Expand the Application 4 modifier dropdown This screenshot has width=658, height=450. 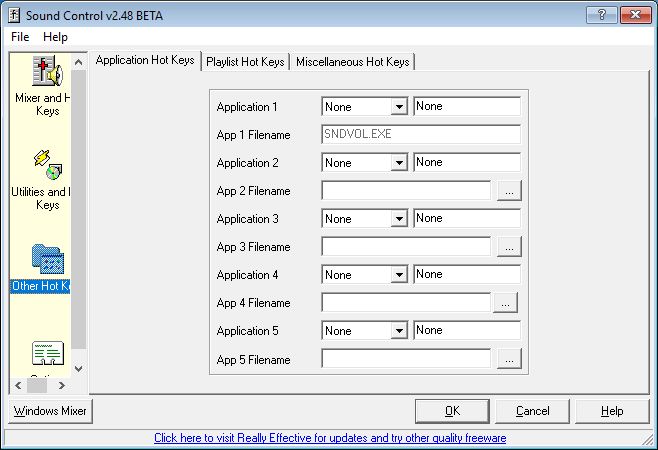pyautogui.click(x=399, y=275)
